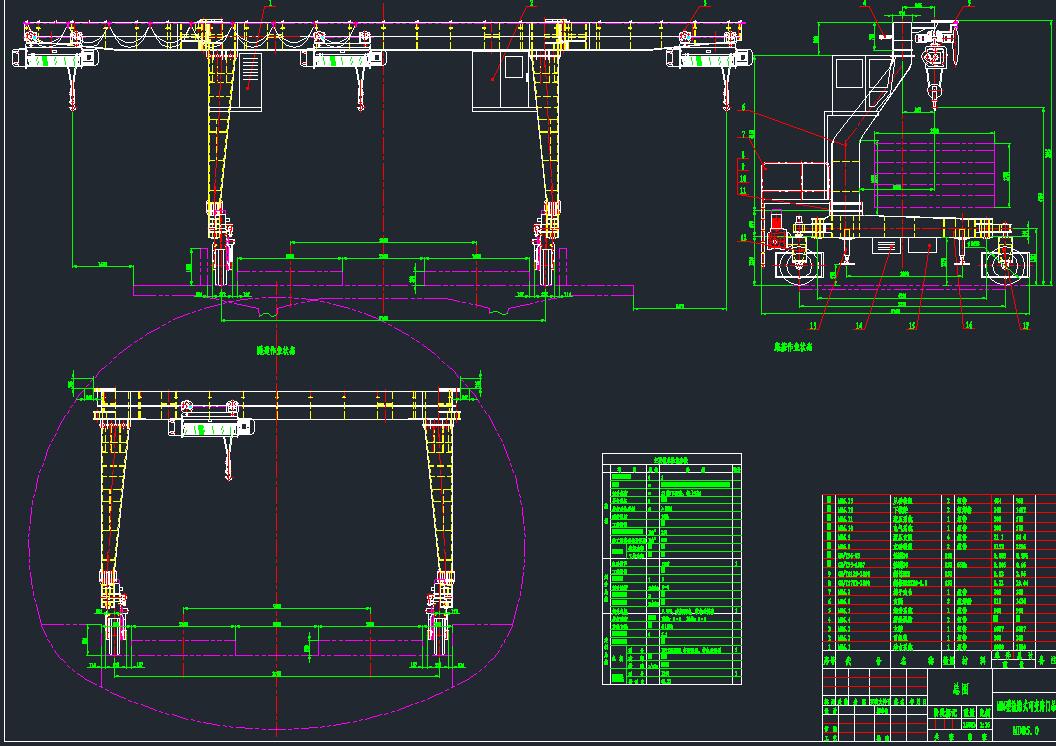This screenshot has width=1056, height=746.
Task: Select the 总图 title cell in the title block
Action: click(x=960, y=689)
